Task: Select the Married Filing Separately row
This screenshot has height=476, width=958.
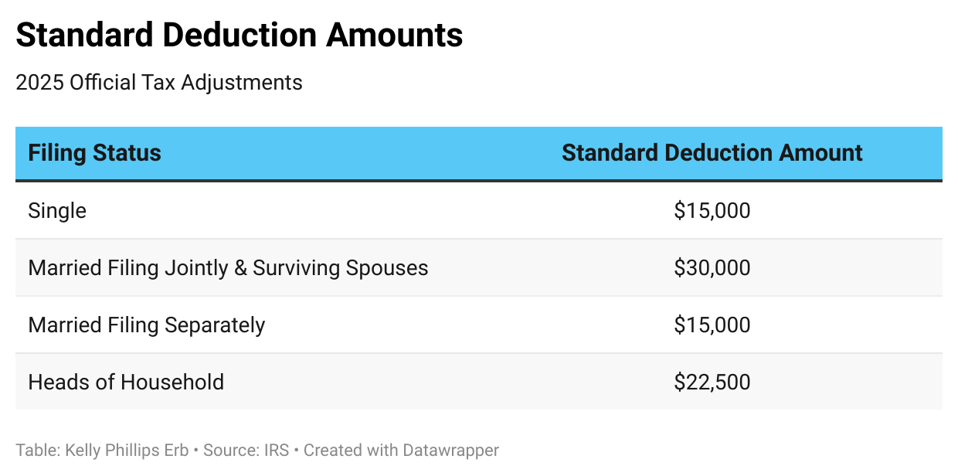Action: pos(478,324)
